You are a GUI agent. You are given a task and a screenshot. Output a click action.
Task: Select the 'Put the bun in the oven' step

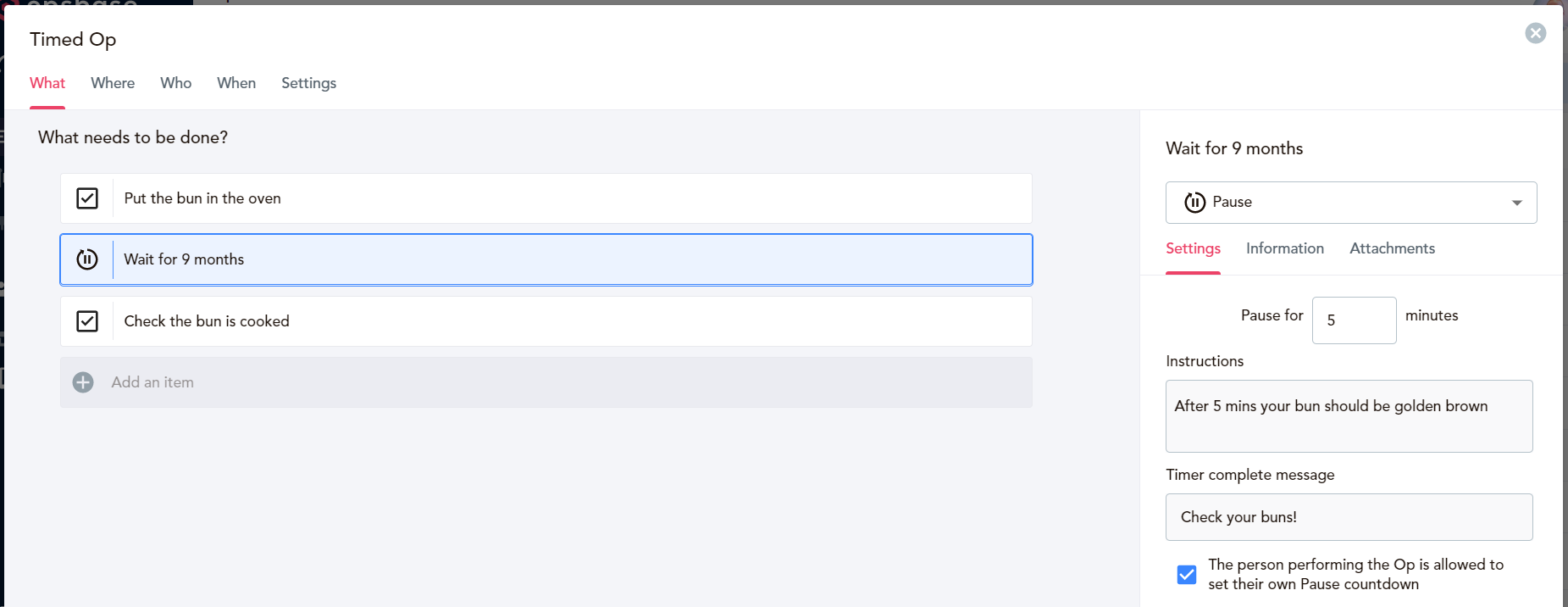pyautogui.click(x=546, y=198)
